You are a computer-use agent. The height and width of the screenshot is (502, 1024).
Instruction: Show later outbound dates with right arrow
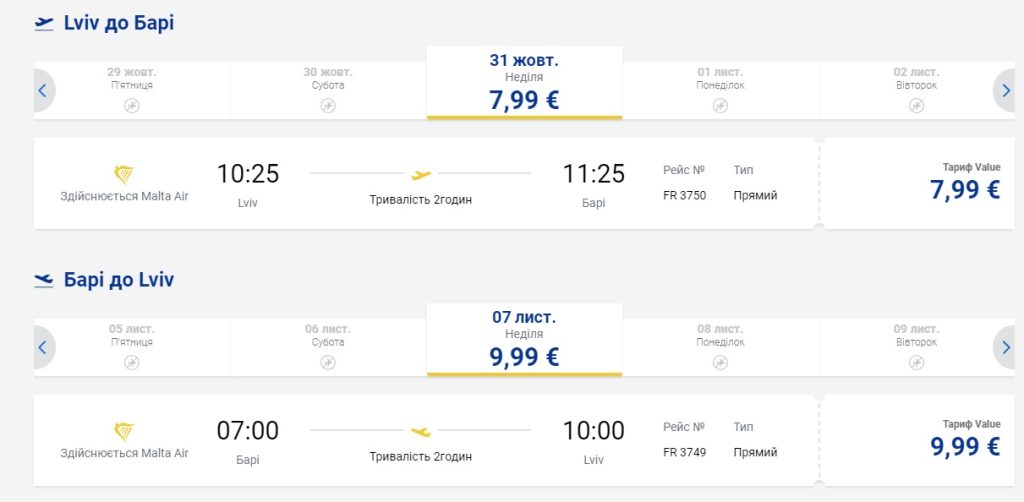[x=1006, y=91]
